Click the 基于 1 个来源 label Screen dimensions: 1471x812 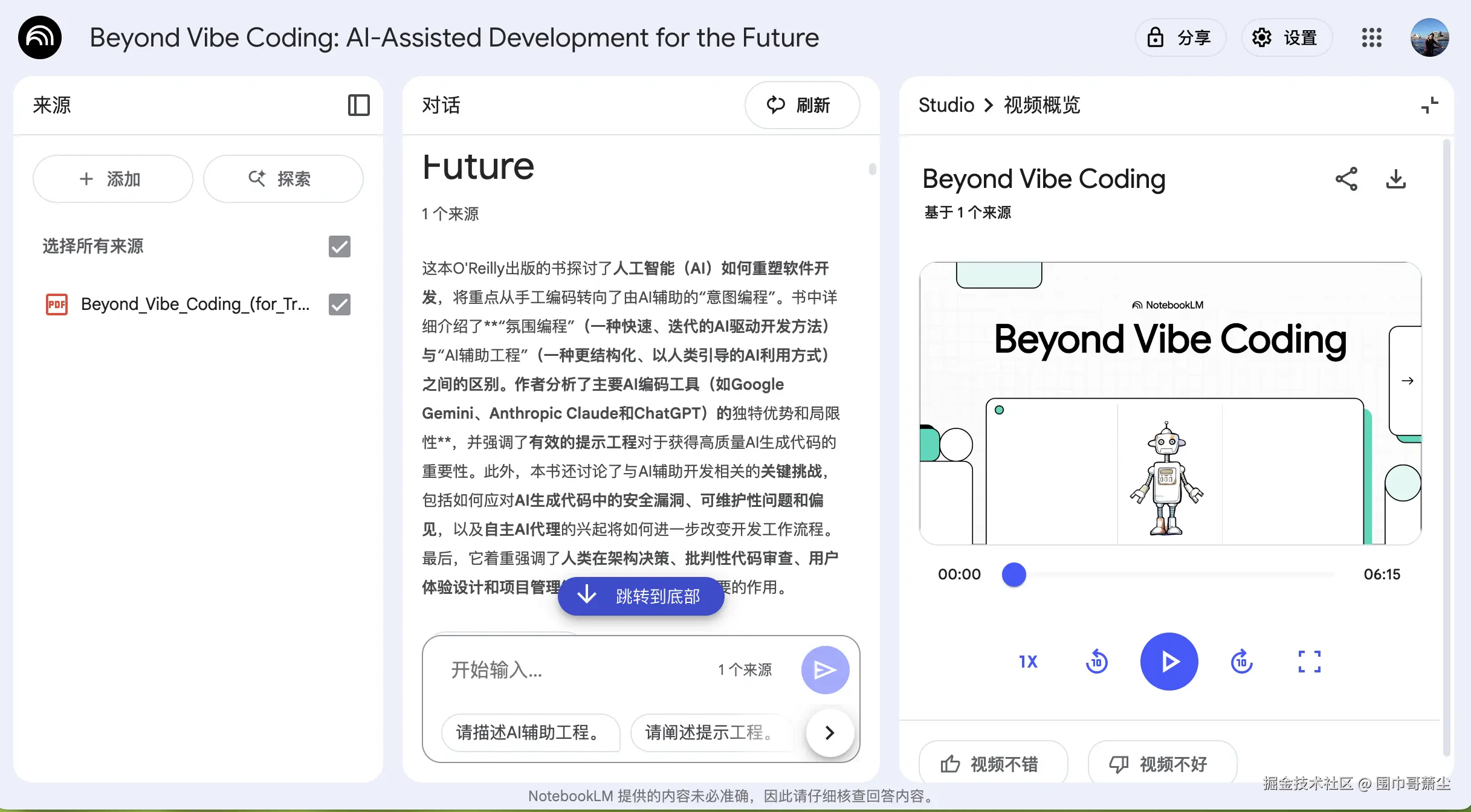[968, 212]
